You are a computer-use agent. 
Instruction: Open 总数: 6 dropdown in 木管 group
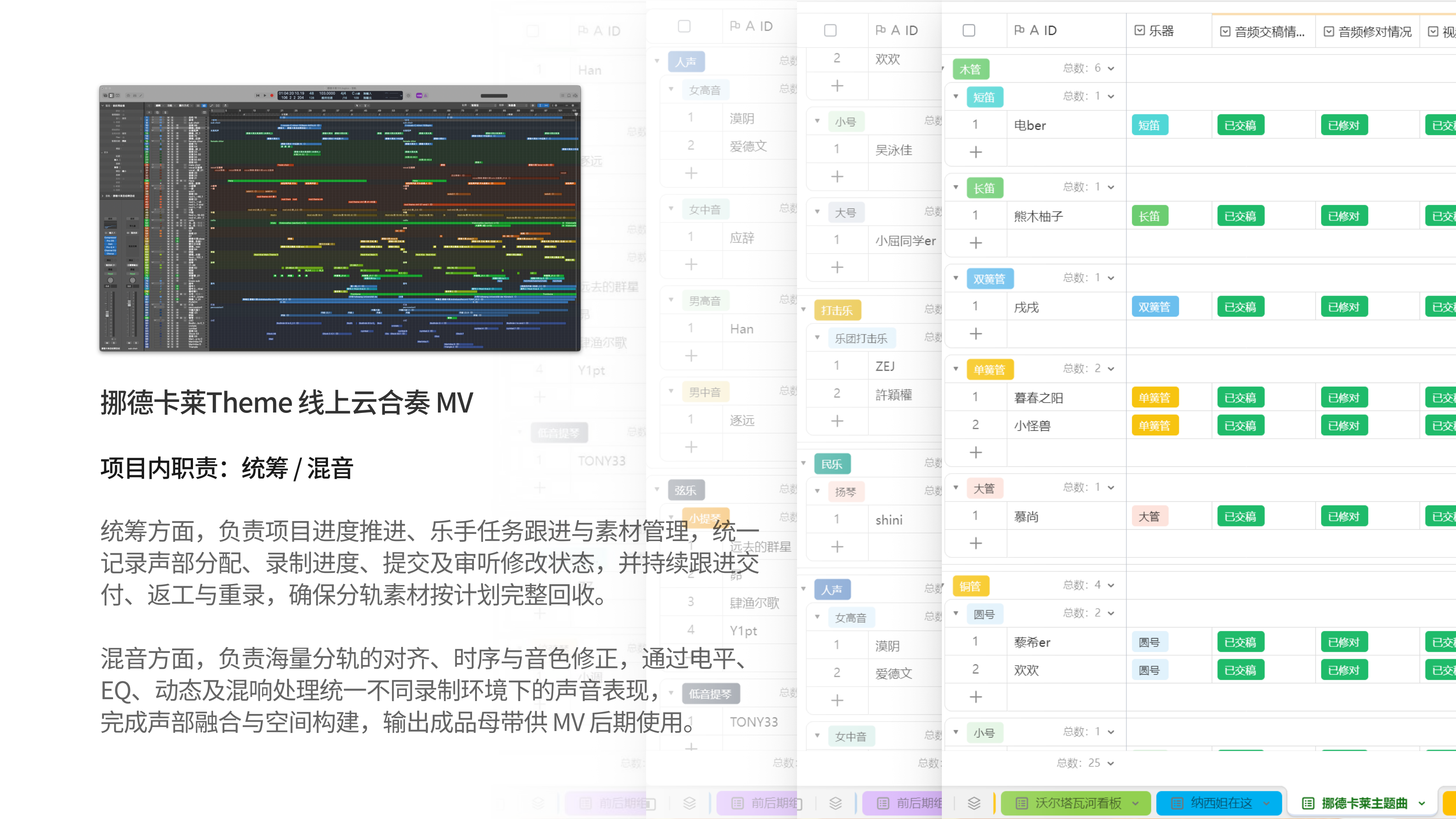pos(1089,68)
